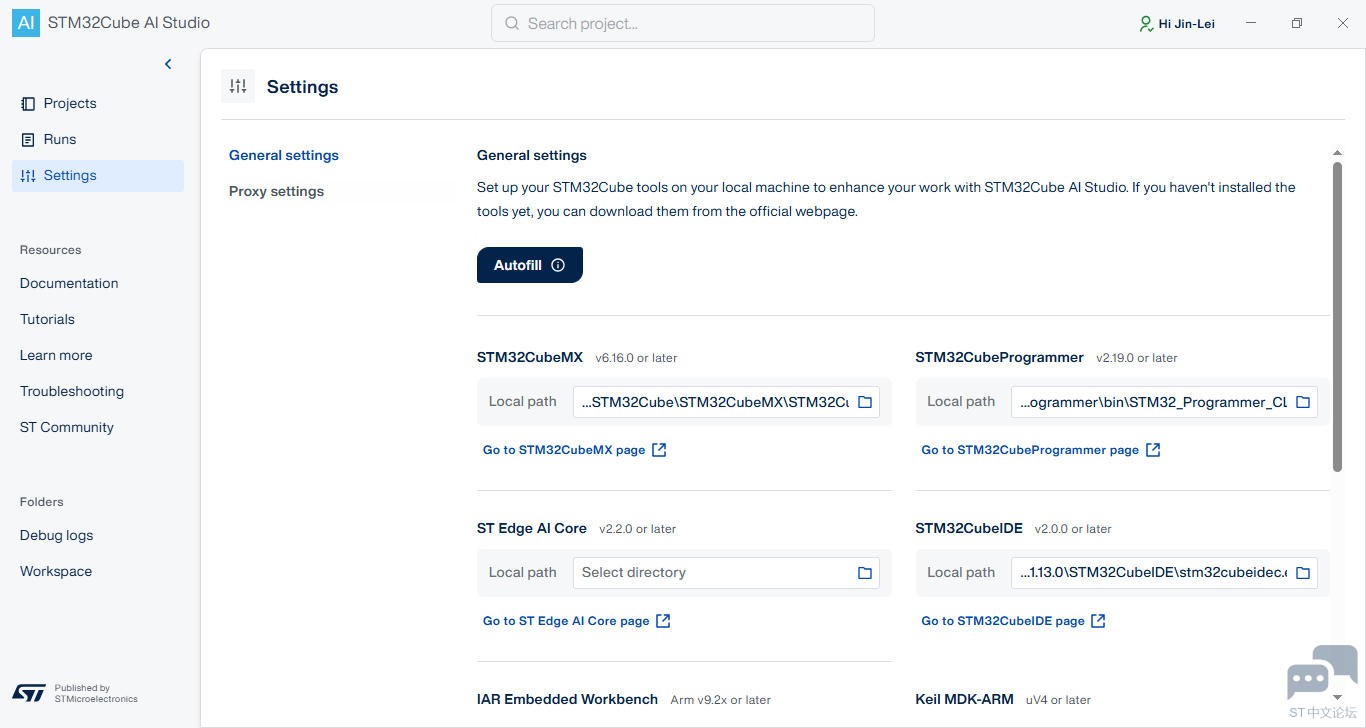Browse folder for STM32CubeProgrammer path
The height and width of the screenshot is (728, 1366).
tap(1303, 402)
